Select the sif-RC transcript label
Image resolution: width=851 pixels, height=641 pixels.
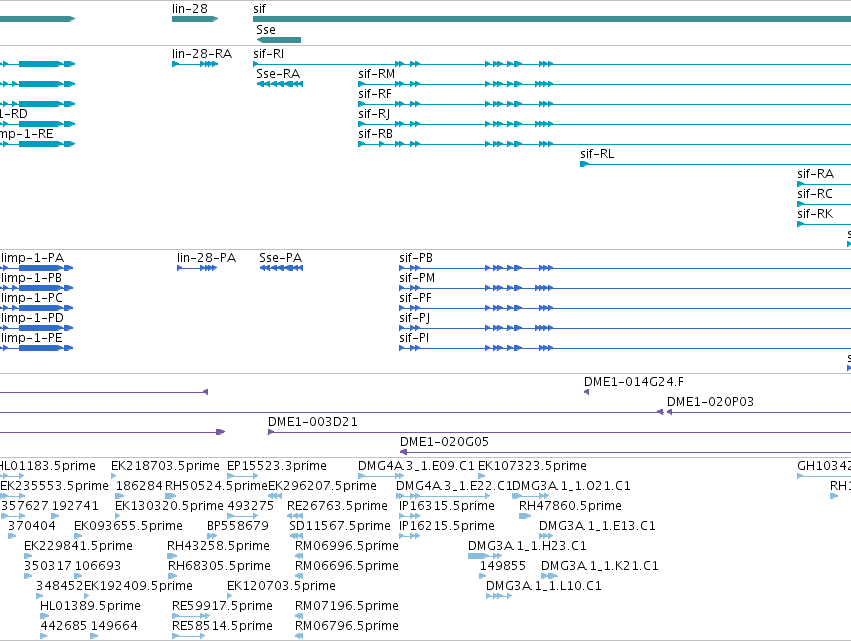point(815,195)
